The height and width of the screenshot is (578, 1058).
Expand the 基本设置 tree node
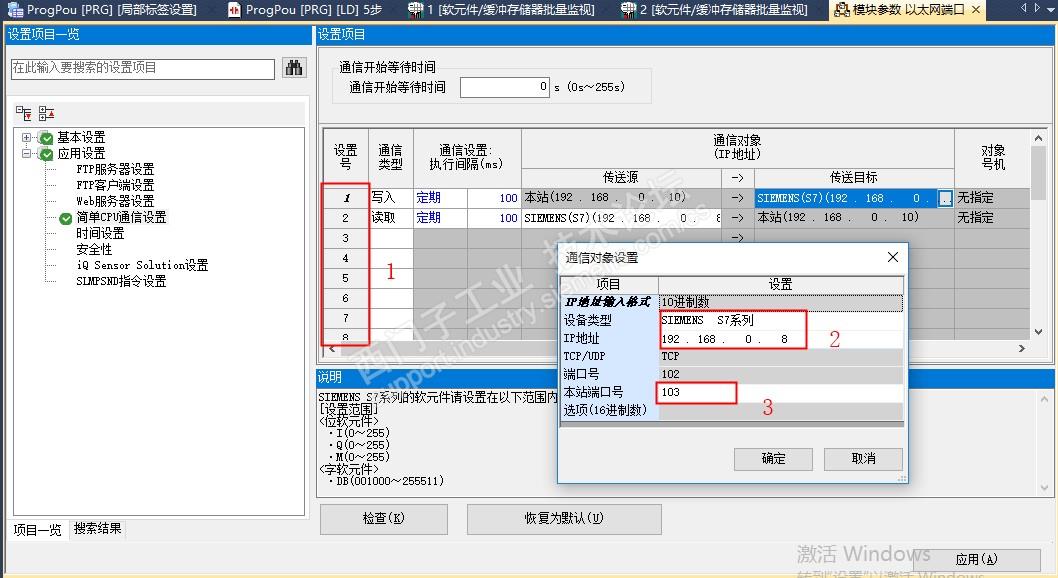(26, 138)
